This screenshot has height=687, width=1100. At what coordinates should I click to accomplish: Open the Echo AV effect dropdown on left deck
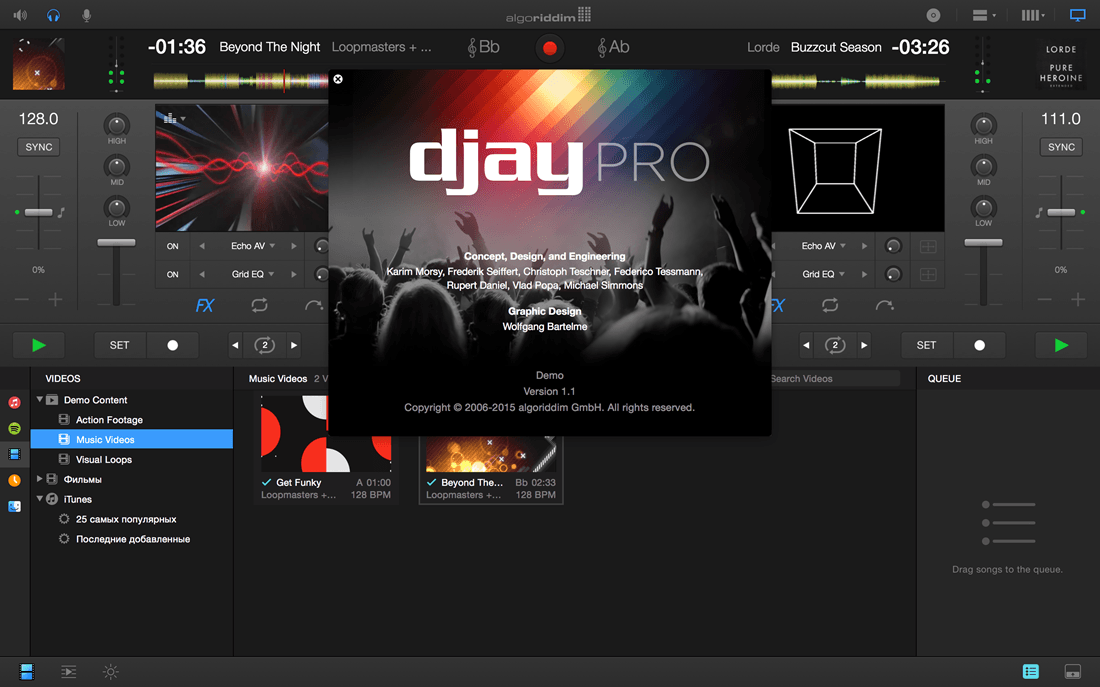[253, 246]
